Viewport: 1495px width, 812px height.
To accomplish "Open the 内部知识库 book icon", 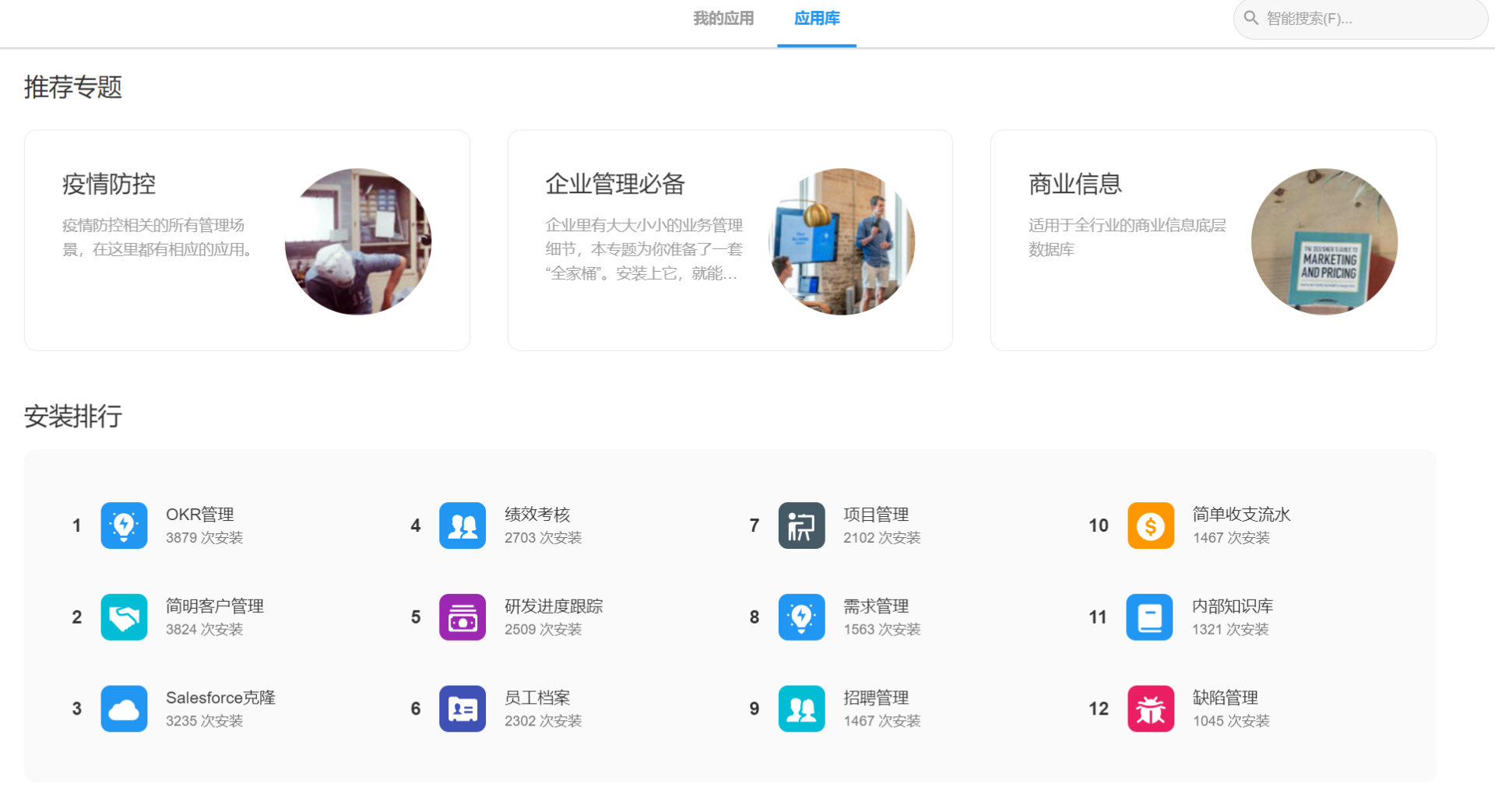I will [1149, 617].
